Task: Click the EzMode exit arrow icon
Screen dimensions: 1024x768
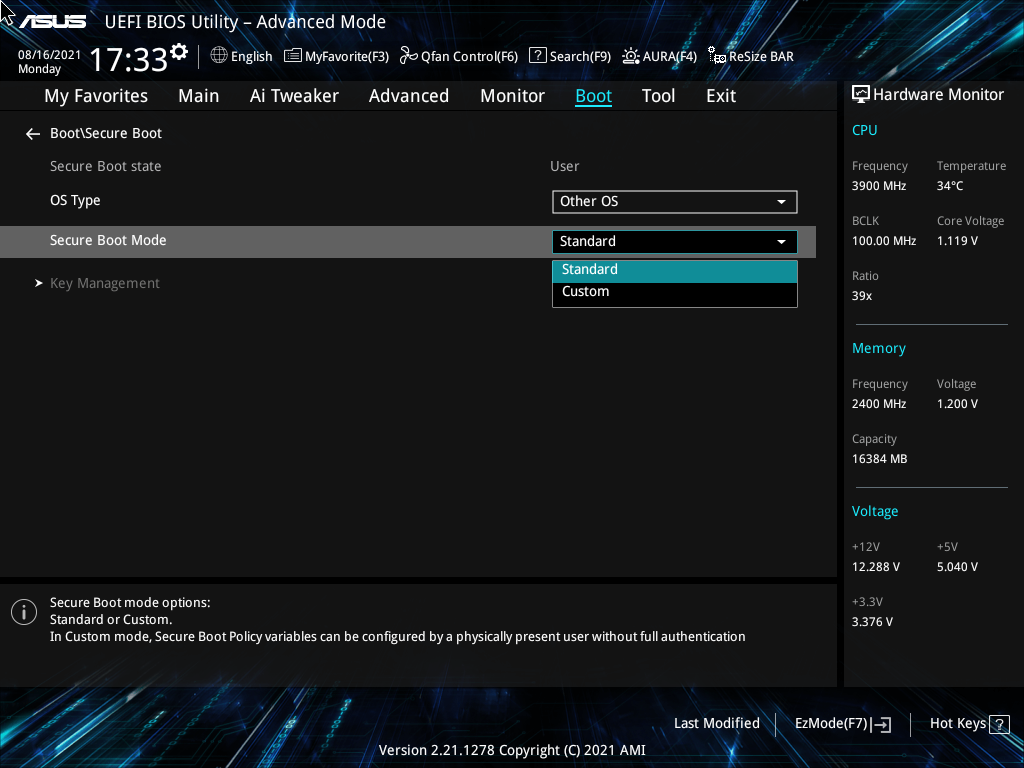Action: pyautogui.click(x=881, y=724)
